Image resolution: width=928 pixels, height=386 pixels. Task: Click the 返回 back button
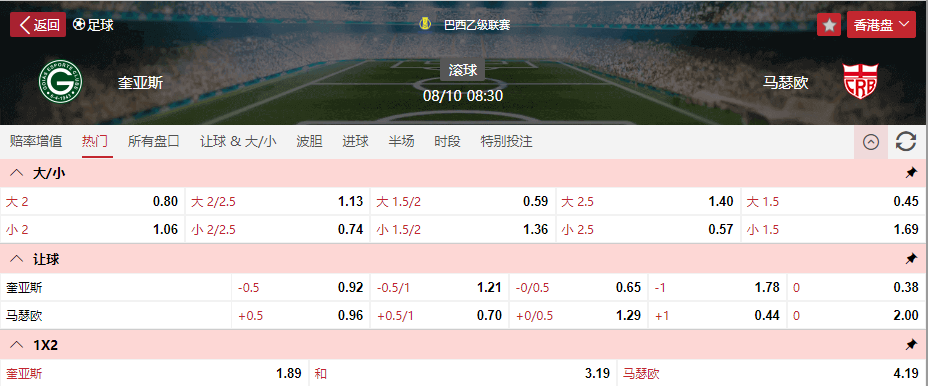click(38, 25)
